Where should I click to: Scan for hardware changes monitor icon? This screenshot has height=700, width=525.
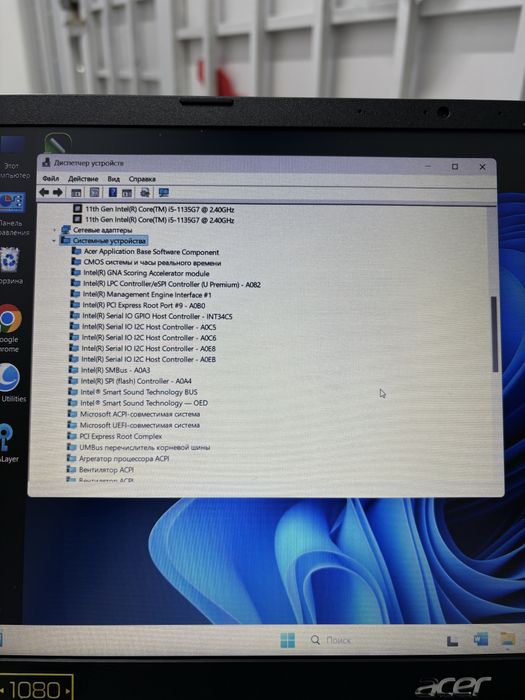pos(163,192)
